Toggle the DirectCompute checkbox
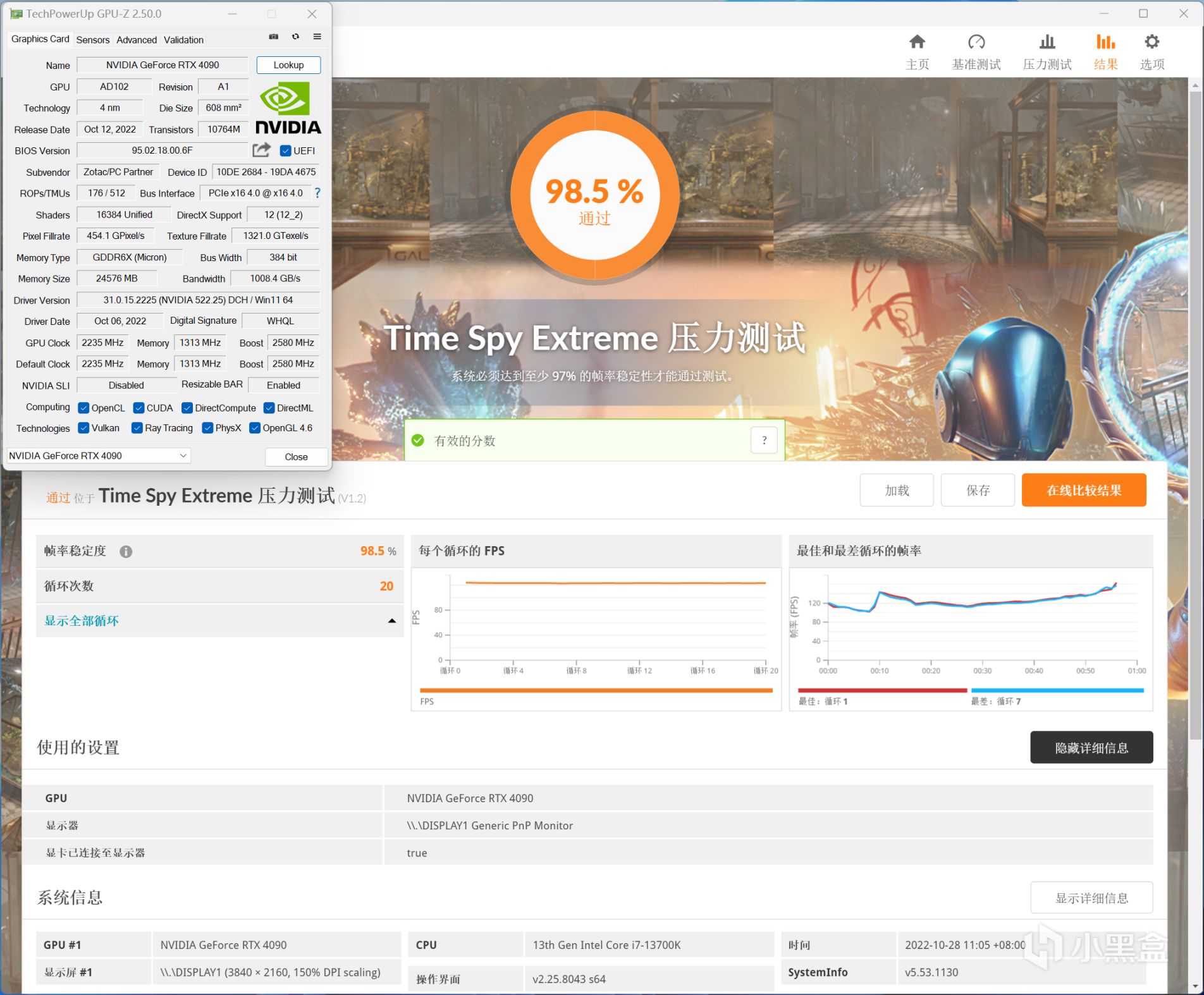The height and width of the screenshot is (995, 1204). (x=187, y=408)
